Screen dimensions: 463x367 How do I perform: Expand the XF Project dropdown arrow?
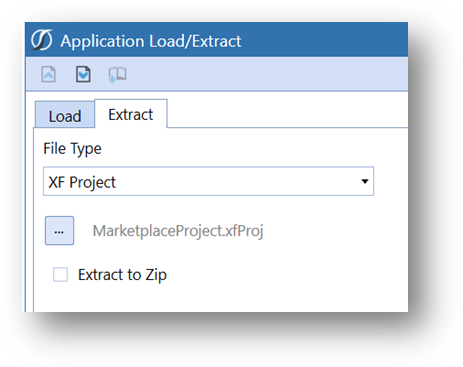365,181
